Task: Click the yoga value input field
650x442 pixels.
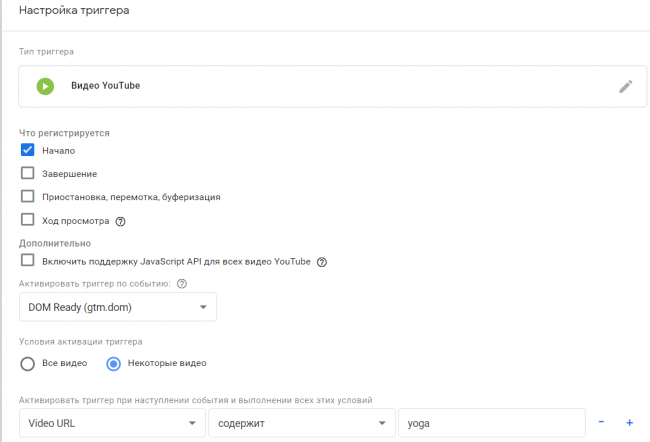Action: [490, 423]
